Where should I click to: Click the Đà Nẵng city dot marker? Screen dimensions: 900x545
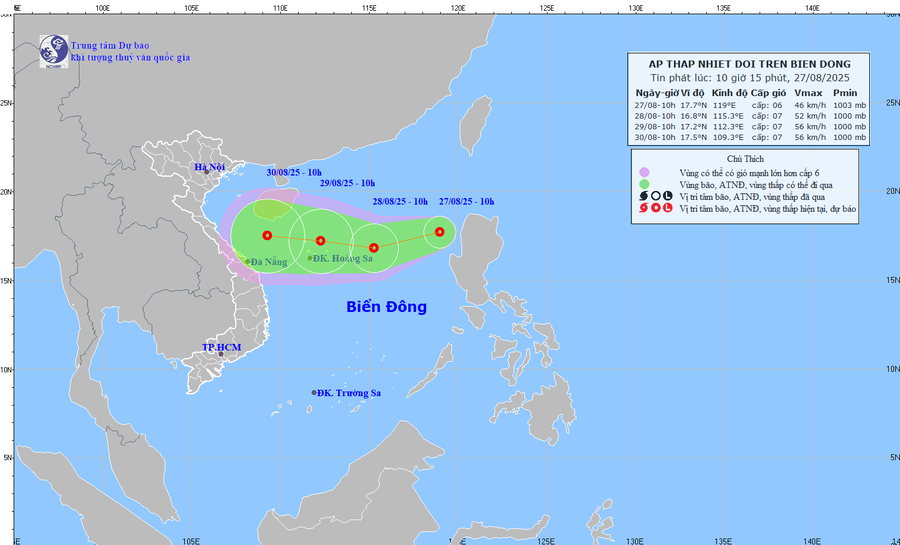coord(248,262)
